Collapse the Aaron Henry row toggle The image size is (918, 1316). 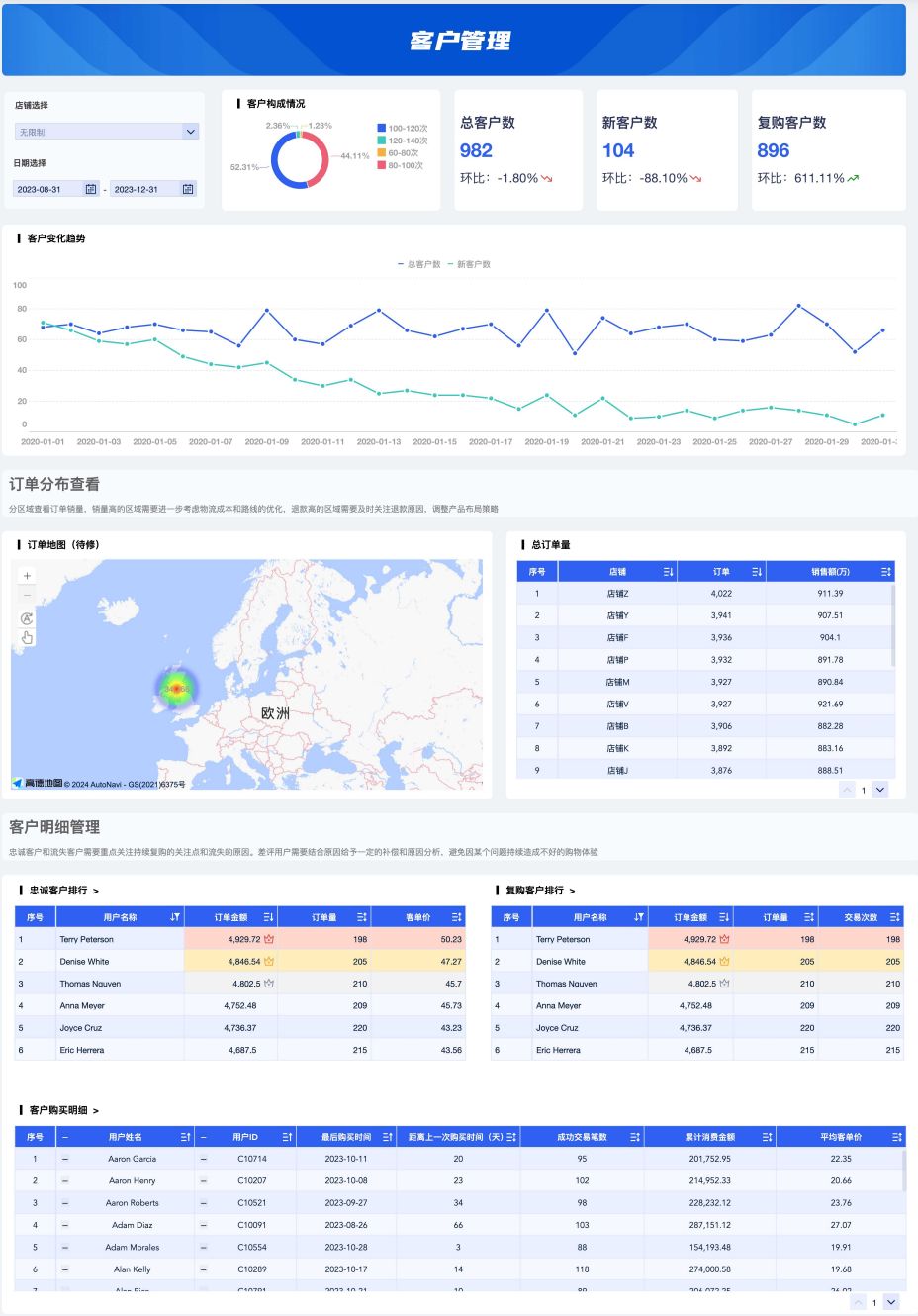(65, 1180)
